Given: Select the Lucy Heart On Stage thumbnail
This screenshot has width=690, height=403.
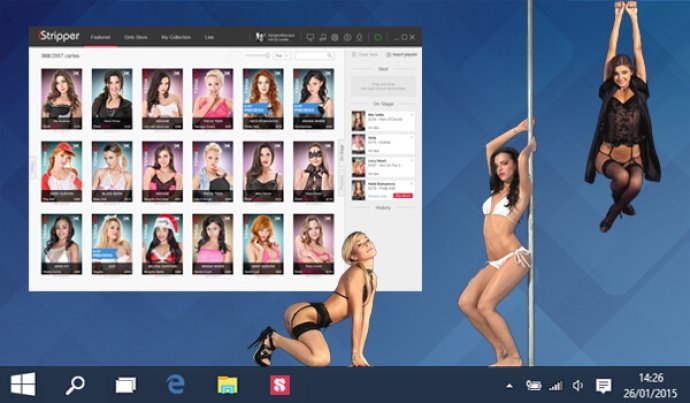Looking at the screenshot, I should pyautogui.click(x=359, y=168).
